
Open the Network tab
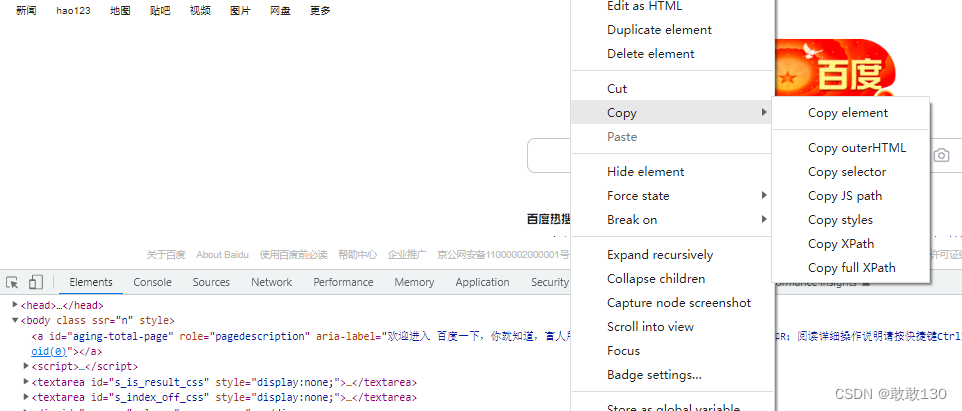tap(271, 282)
